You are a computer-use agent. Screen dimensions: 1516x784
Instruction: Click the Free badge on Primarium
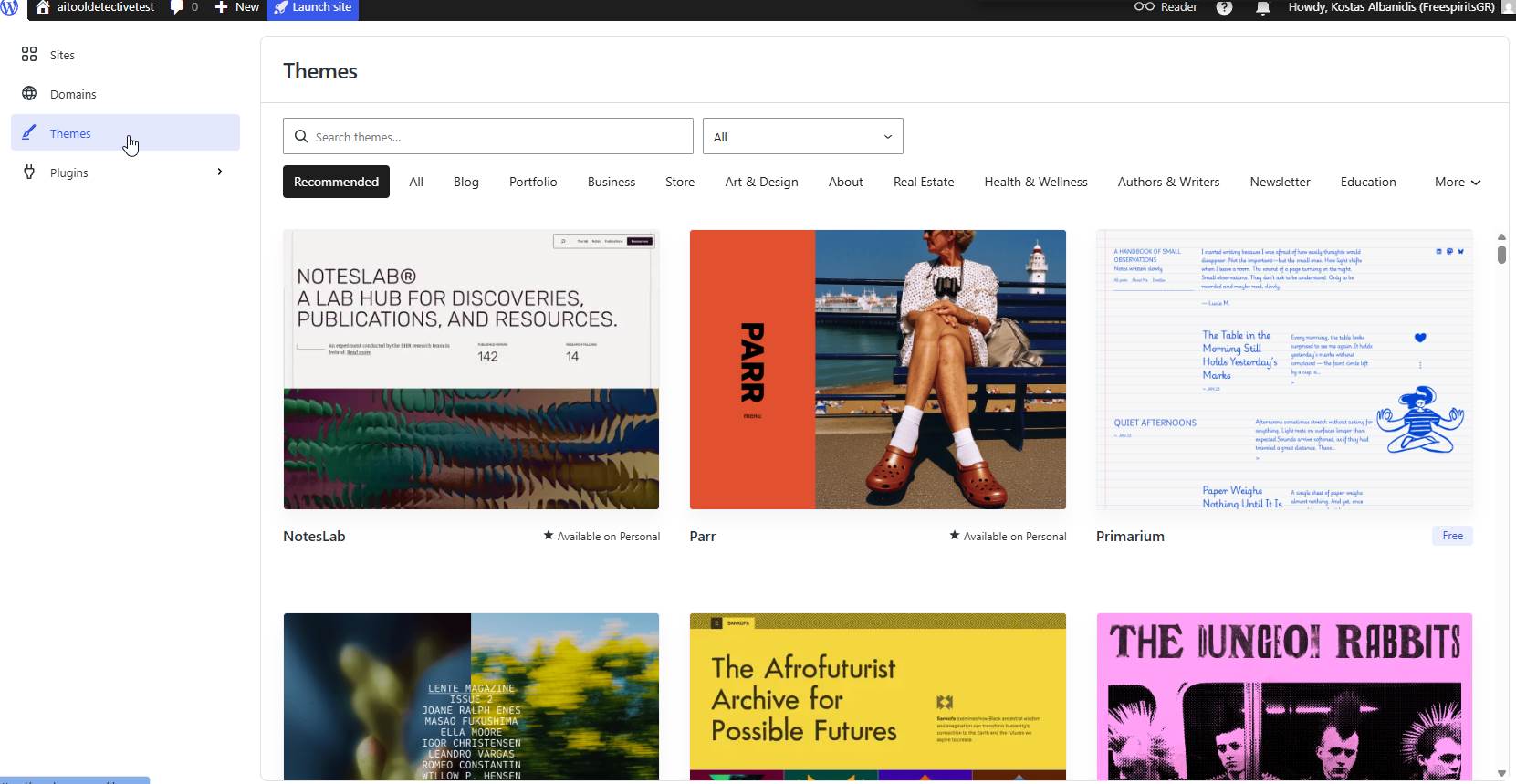[1452, 536]
